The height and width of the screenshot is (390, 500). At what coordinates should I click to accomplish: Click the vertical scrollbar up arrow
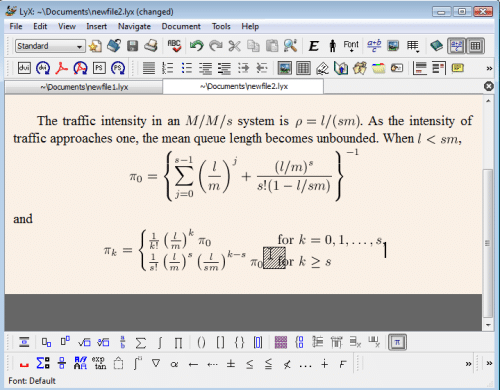(488, 100)
